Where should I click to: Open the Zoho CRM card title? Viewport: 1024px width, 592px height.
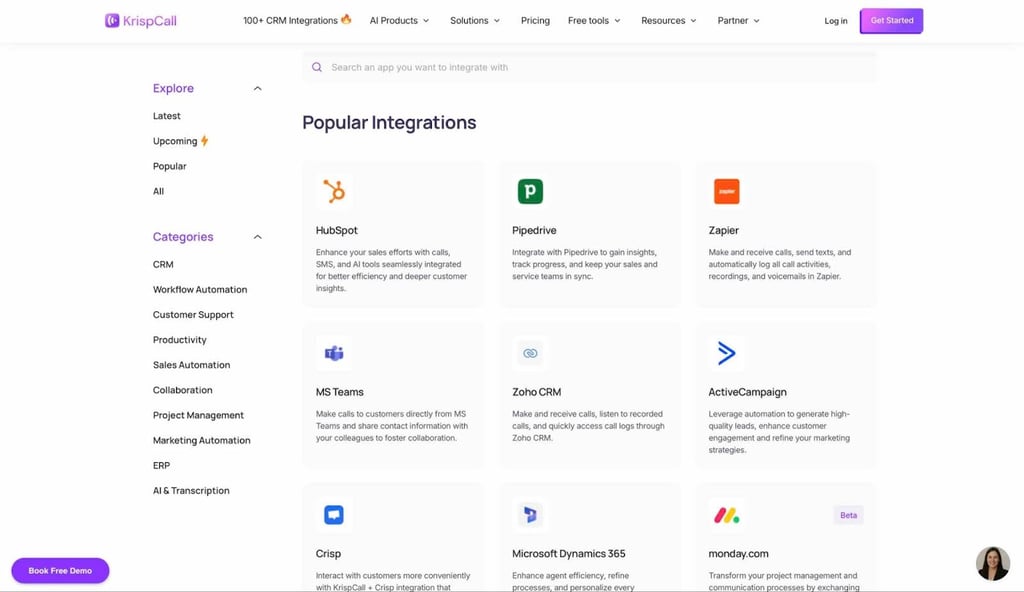(536, 392)
